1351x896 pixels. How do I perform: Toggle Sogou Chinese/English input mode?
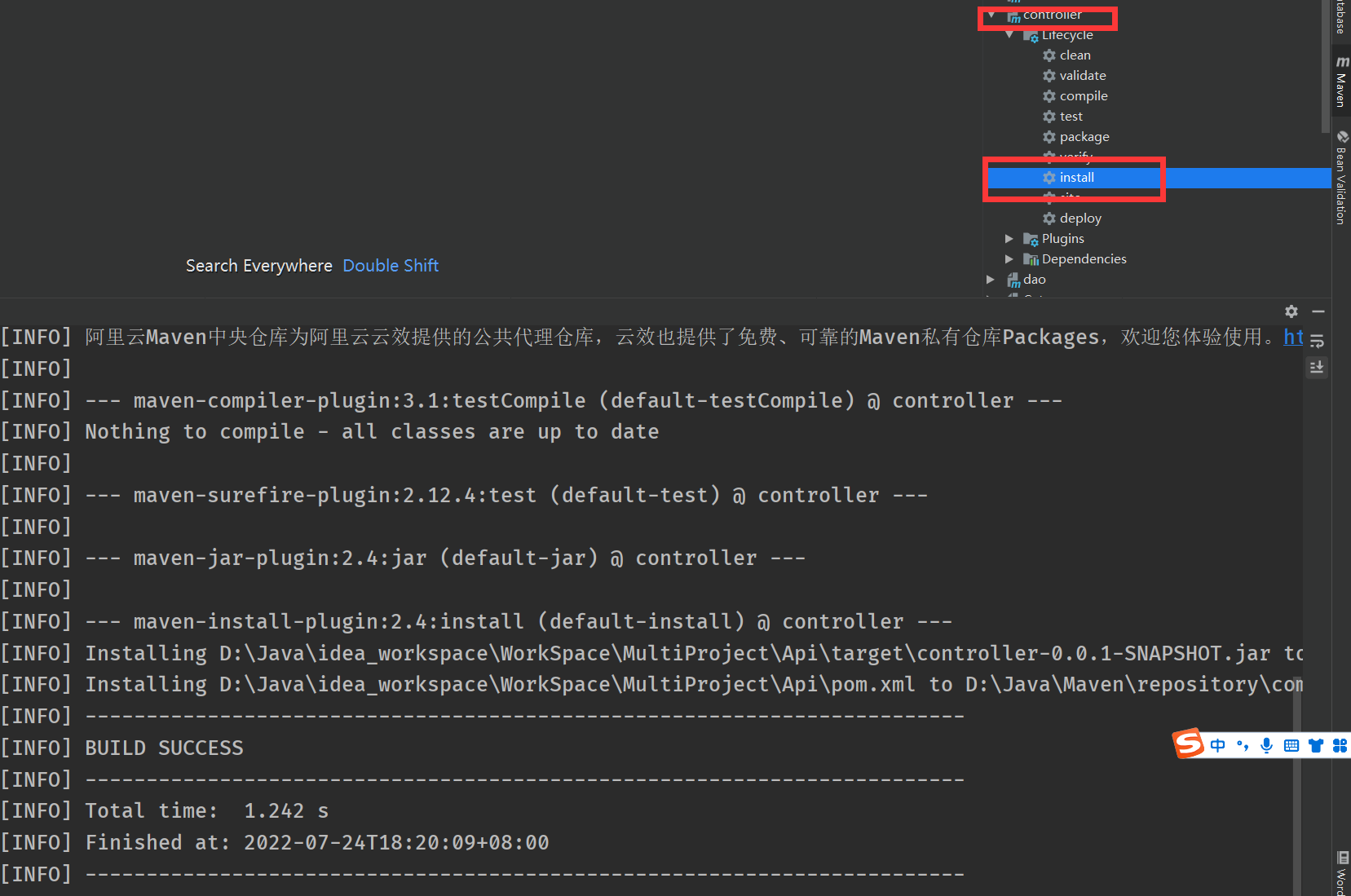[1217, 745]
